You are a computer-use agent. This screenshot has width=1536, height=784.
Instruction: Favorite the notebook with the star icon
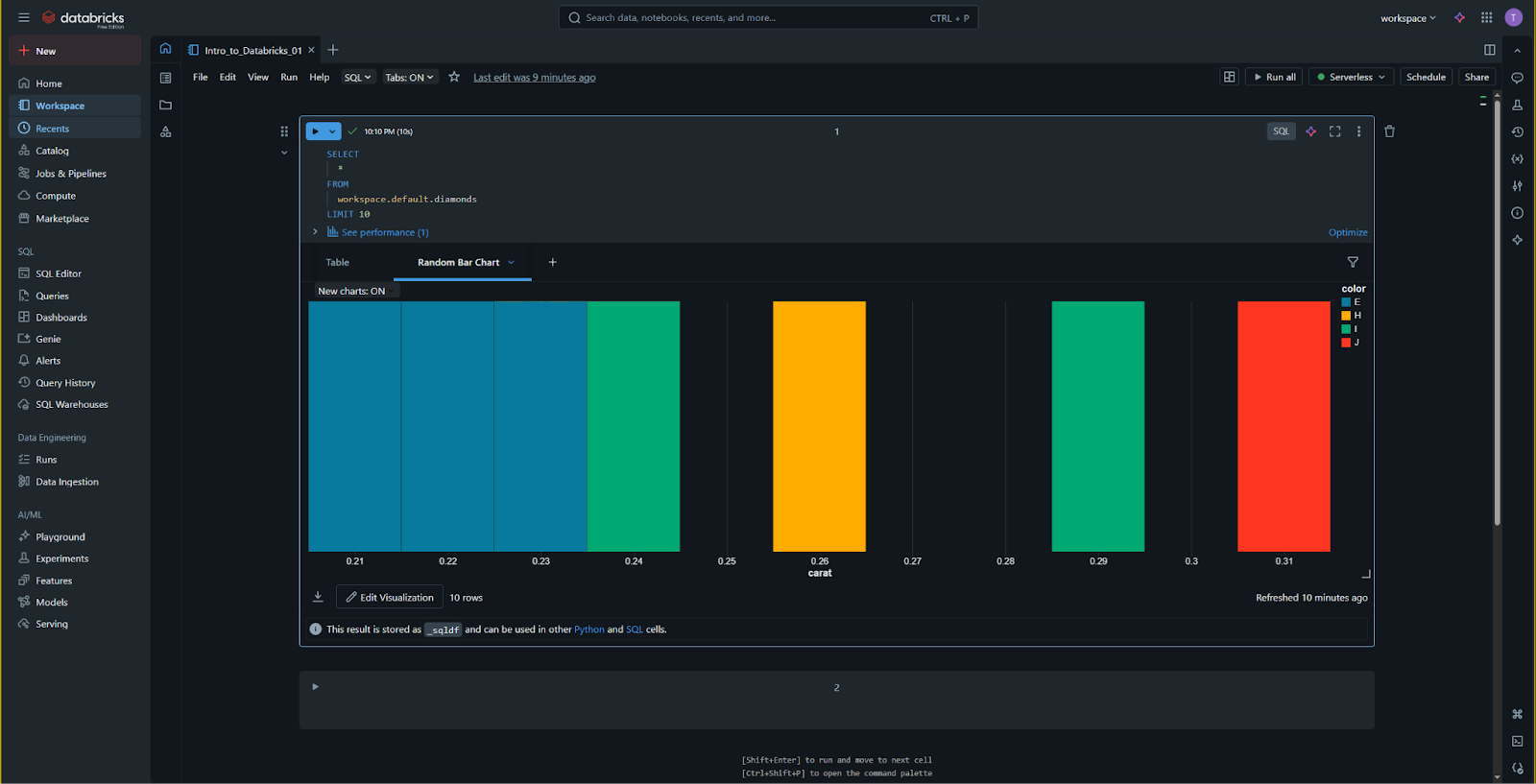[x=454, y=77]
